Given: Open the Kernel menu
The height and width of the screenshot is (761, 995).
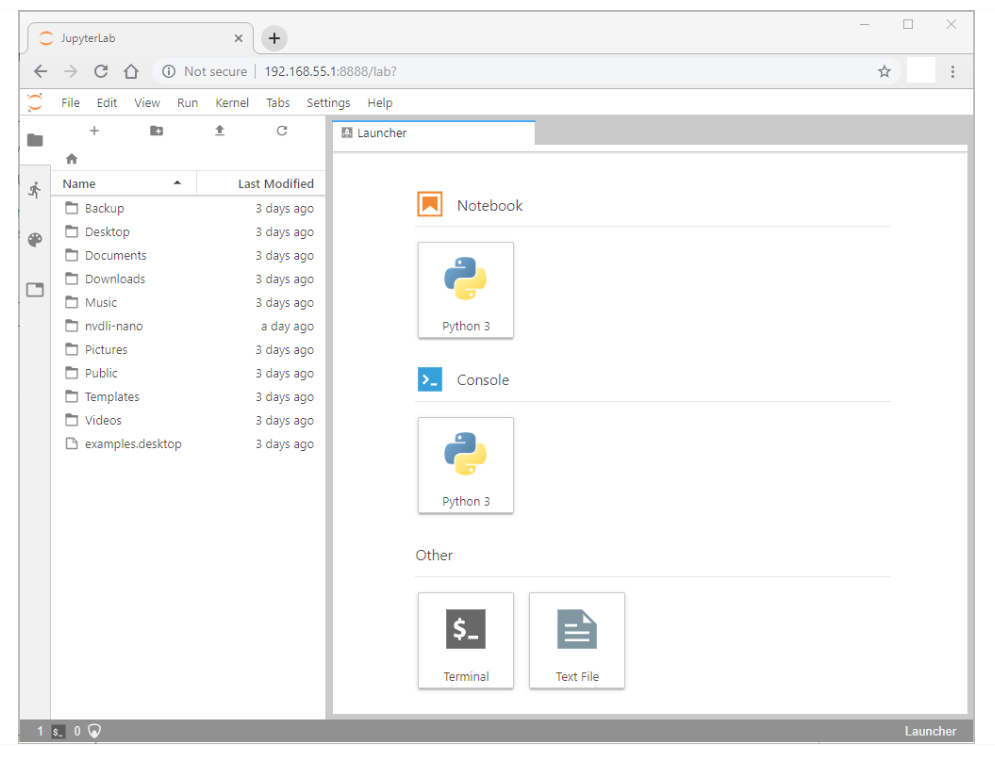Looking at the screenshot, I should [x=232, y=103].
